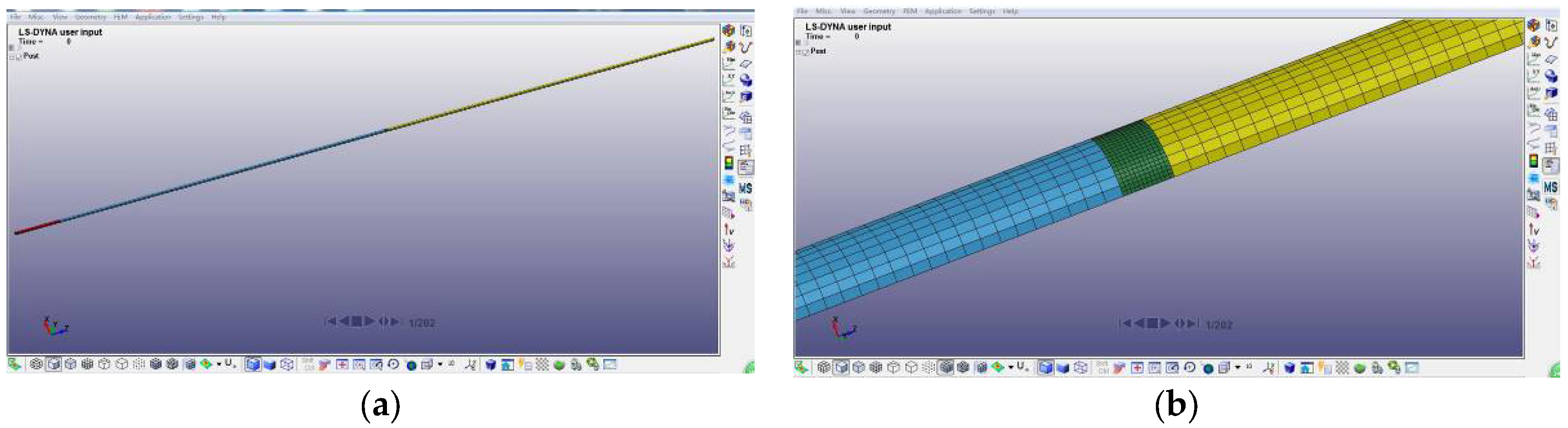
Task: Play the animation forward in window (b)
Action: pyautogui.click(x=1165, y=323)
